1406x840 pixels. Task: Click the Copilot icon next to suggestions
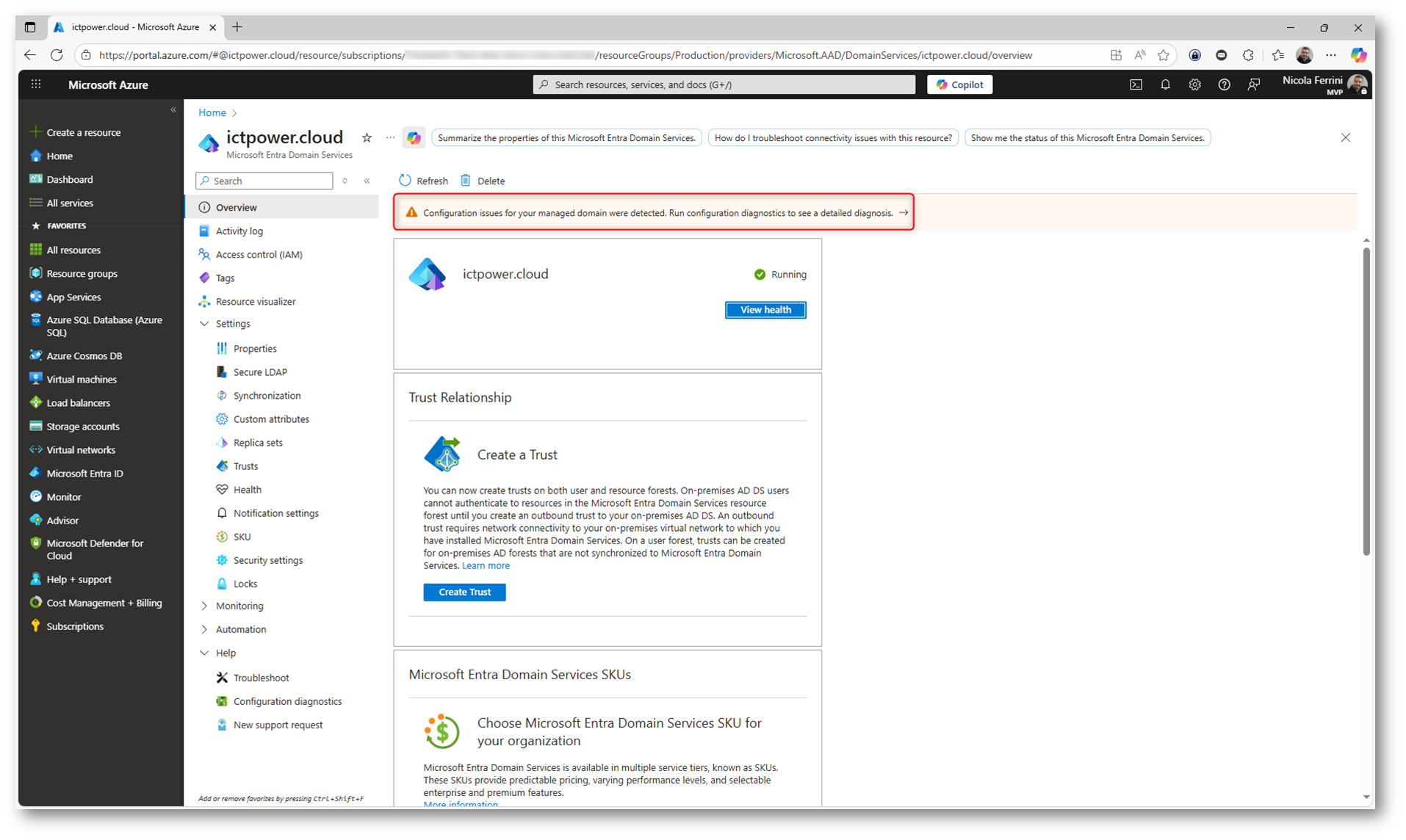click(x=414, y=137)
